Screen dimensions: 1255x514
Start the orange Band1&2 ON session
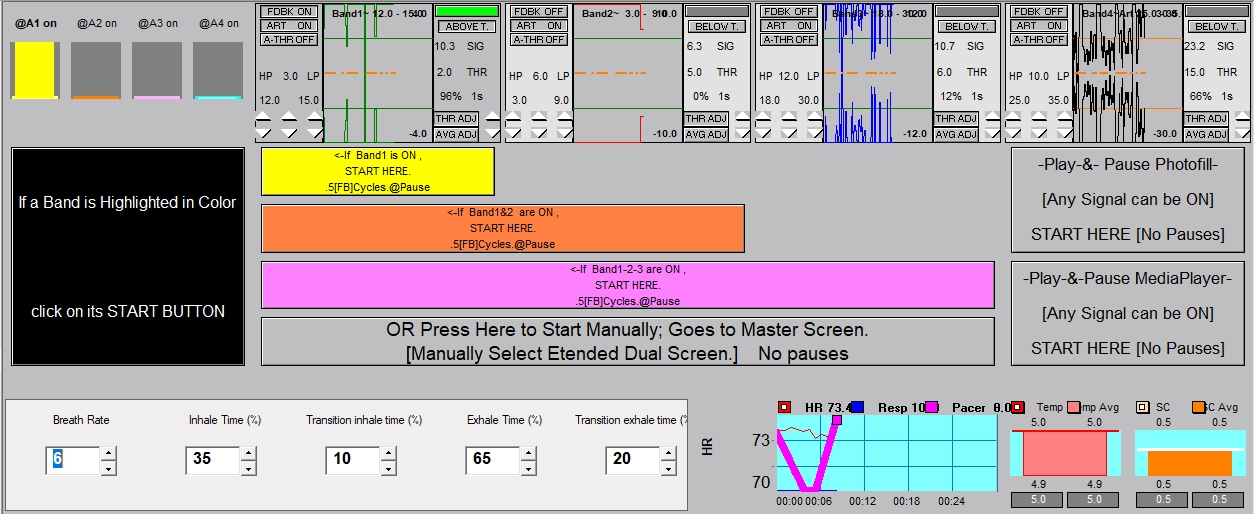pyautogui.click(x=502, y=228)
